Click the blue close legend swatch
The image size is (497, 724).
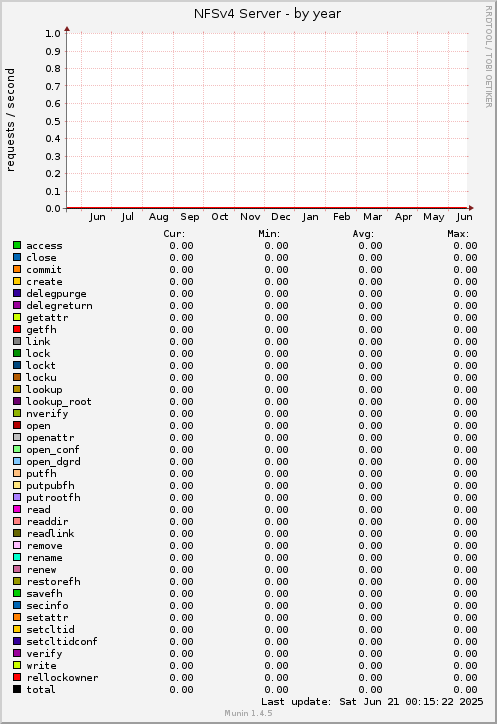pyautogui.click(x=17, y=257)
